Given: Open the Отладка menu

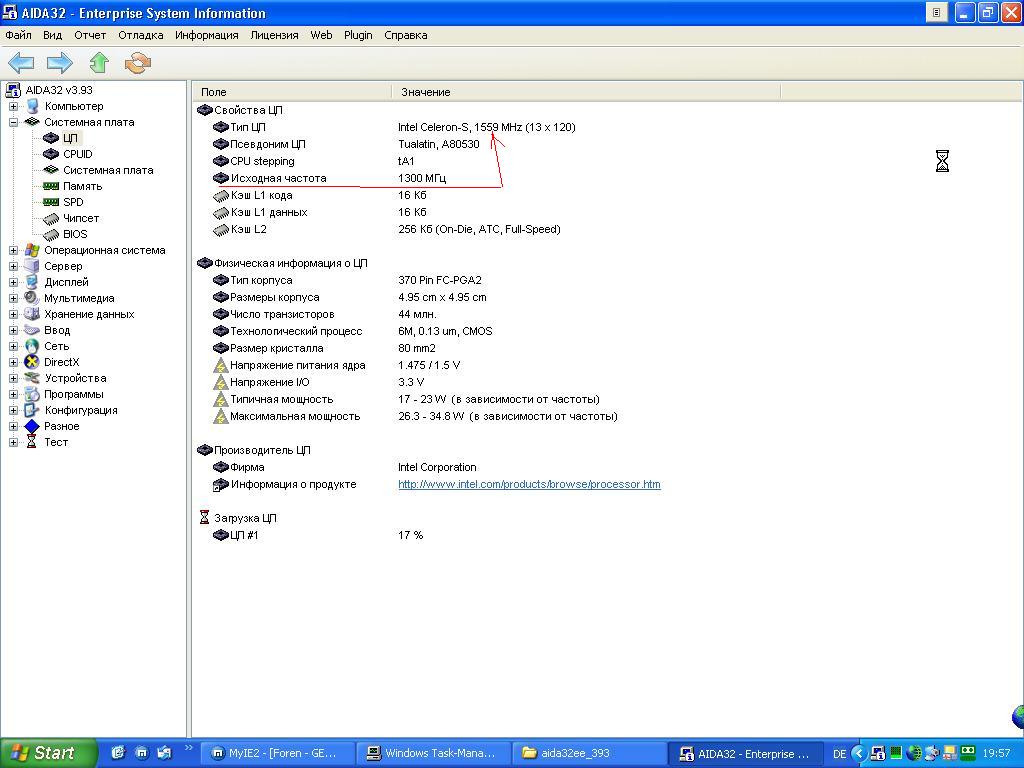Looking at the screenshot, I should [x=140, y=35].
